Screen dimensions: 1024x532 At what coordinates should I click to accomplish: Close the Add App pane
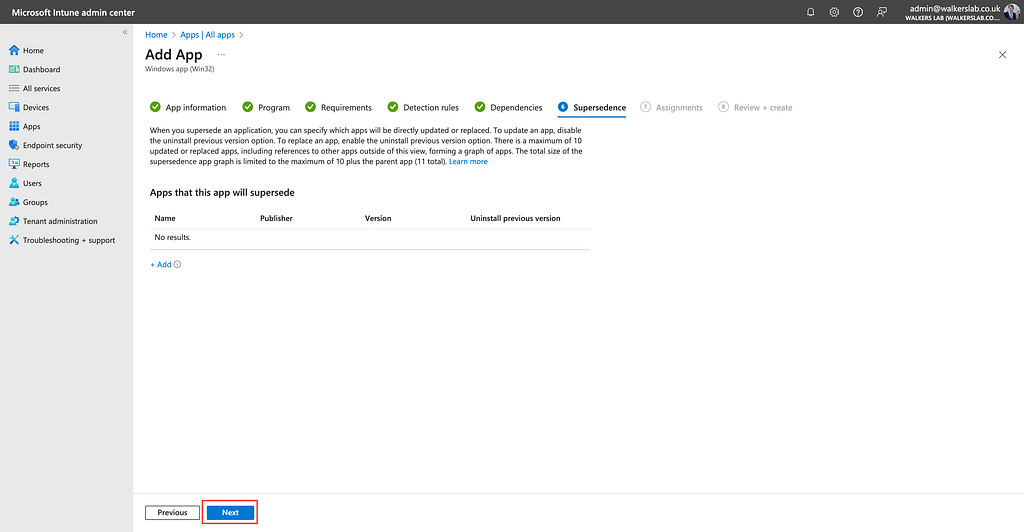pyautogui.click(x=1002, y=55)
